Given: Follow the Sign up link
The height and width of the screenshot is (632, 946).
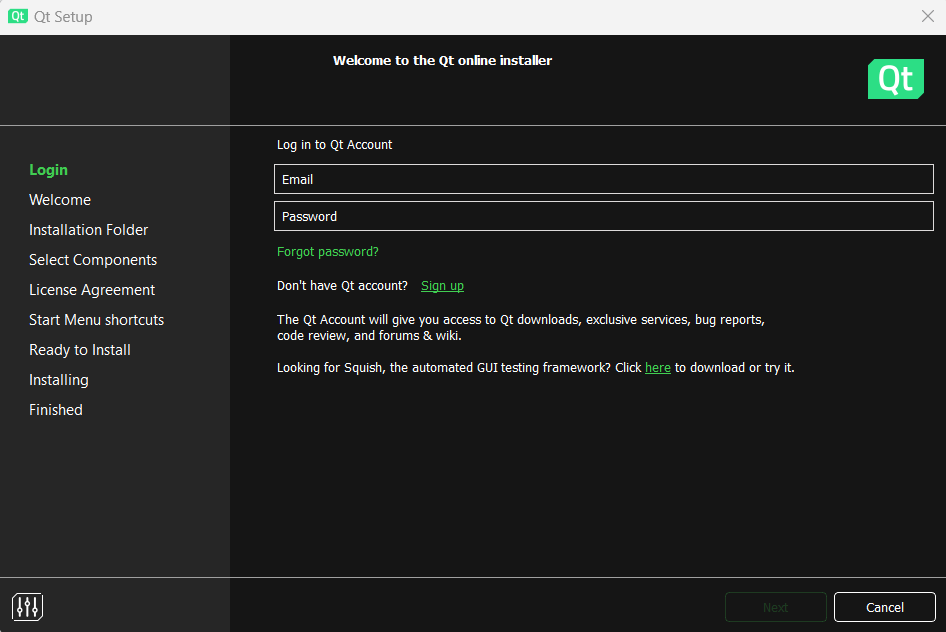Looking at the screenshot, I should [442, 286].
